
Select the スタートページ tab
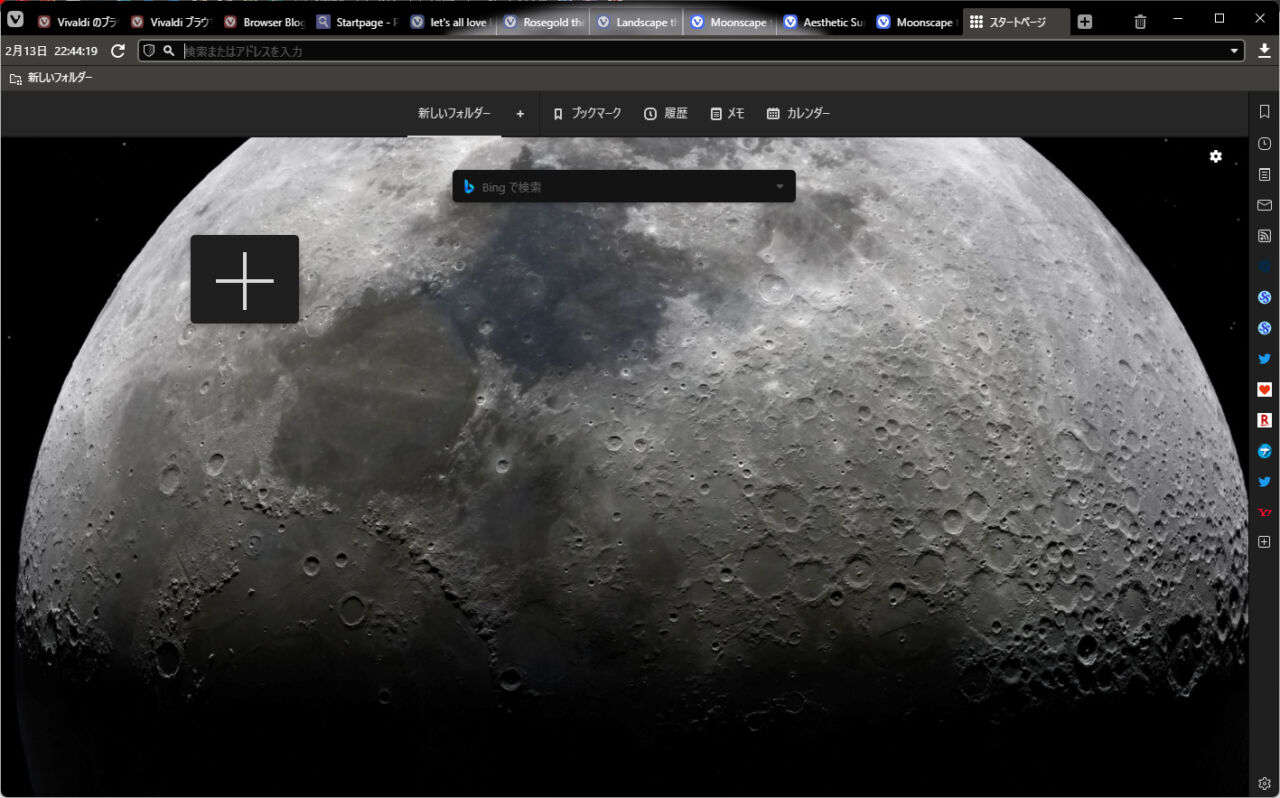coord(1016,22)
